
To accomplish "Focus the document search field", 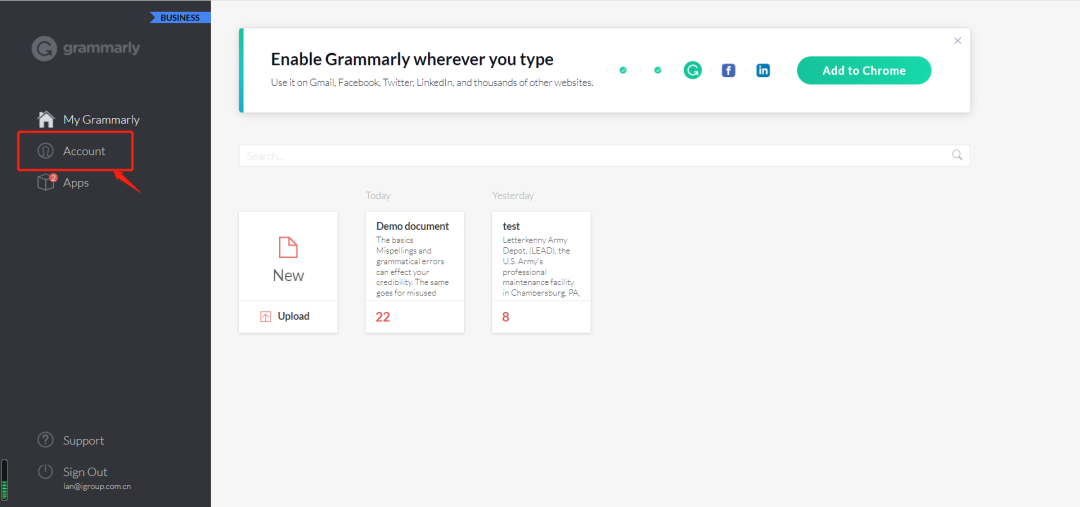I will tap(590, 156).
